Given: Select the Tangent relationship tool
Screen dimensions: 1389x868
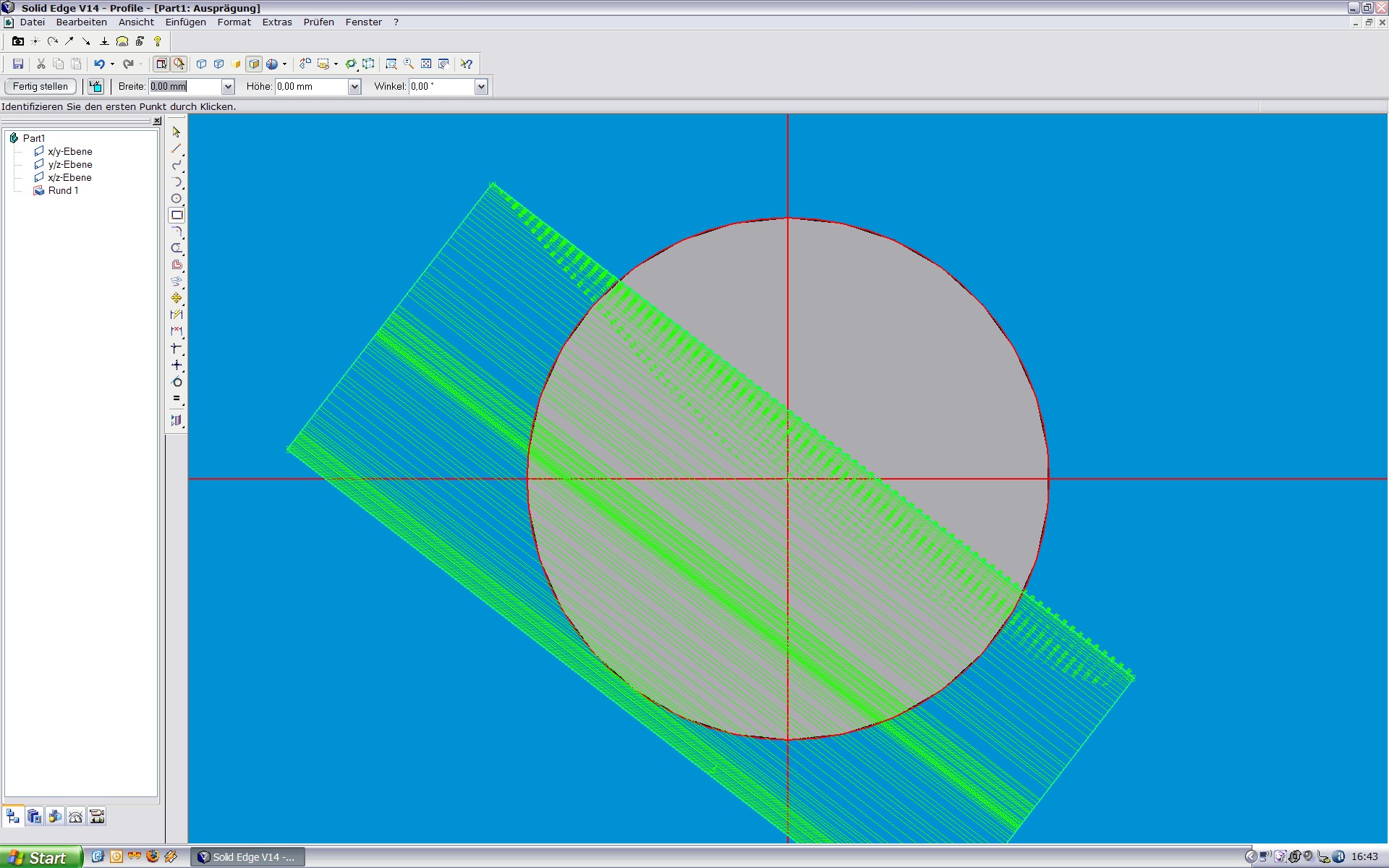Looking at the screenshot, I should click(x=177, y=381).
